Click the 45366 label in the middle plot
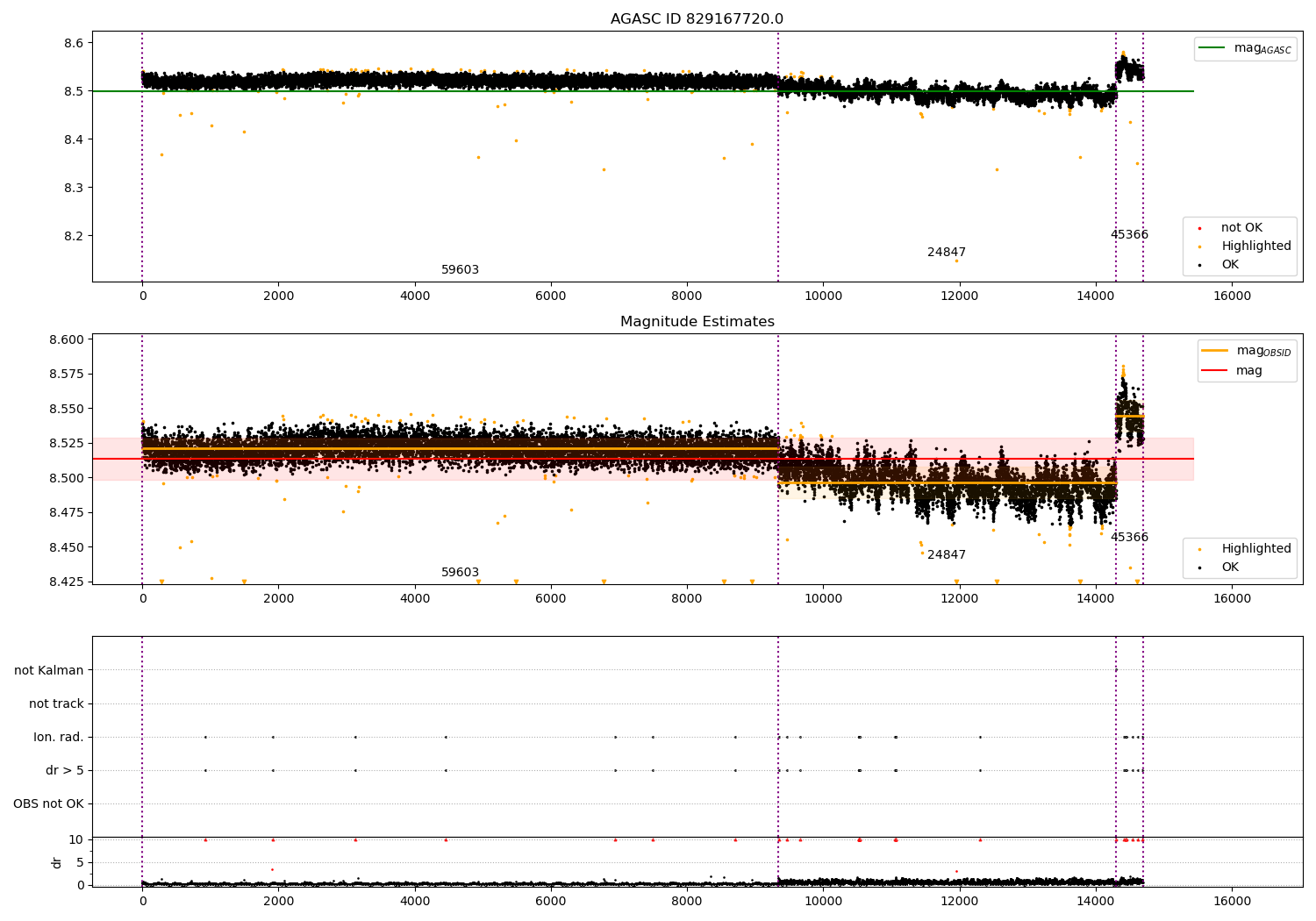Viewport: 1316px width, 921px height. point(1129,538)
